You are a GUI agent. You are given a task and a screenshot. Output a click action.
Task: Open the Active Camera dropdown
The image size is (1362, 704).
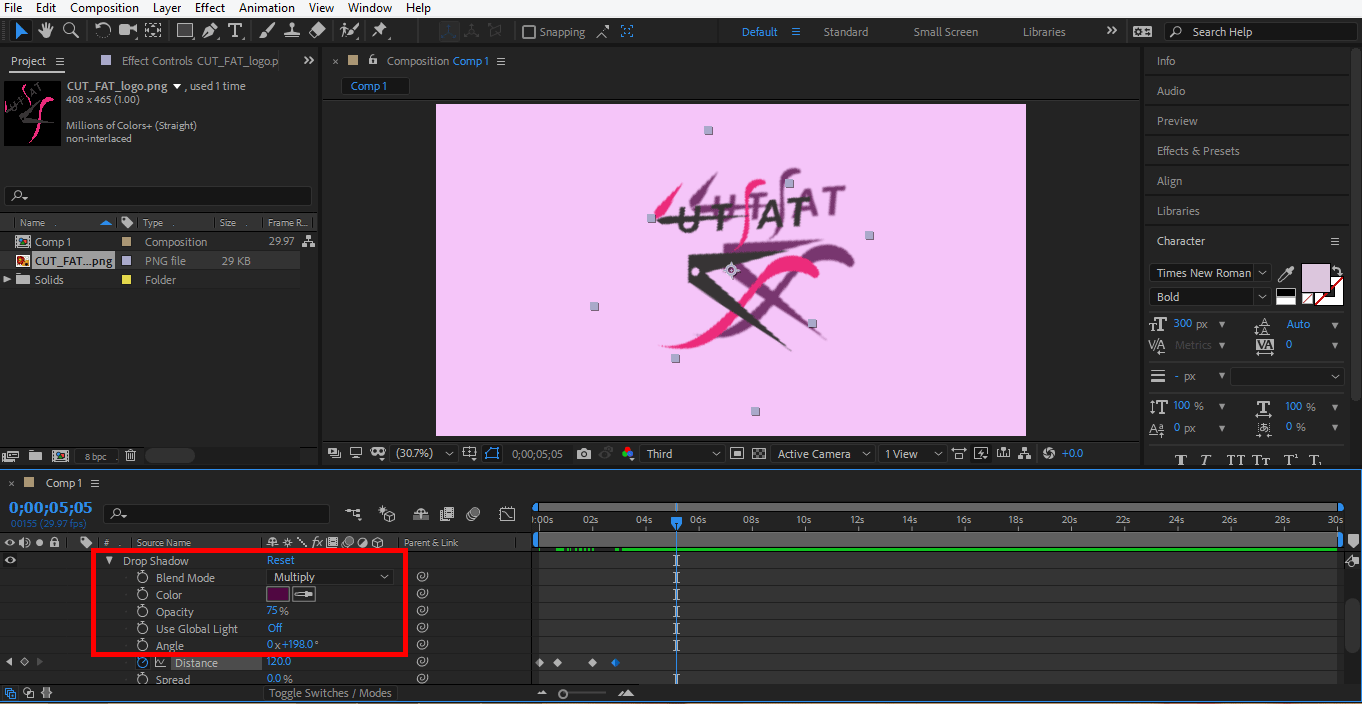point(825,454)
